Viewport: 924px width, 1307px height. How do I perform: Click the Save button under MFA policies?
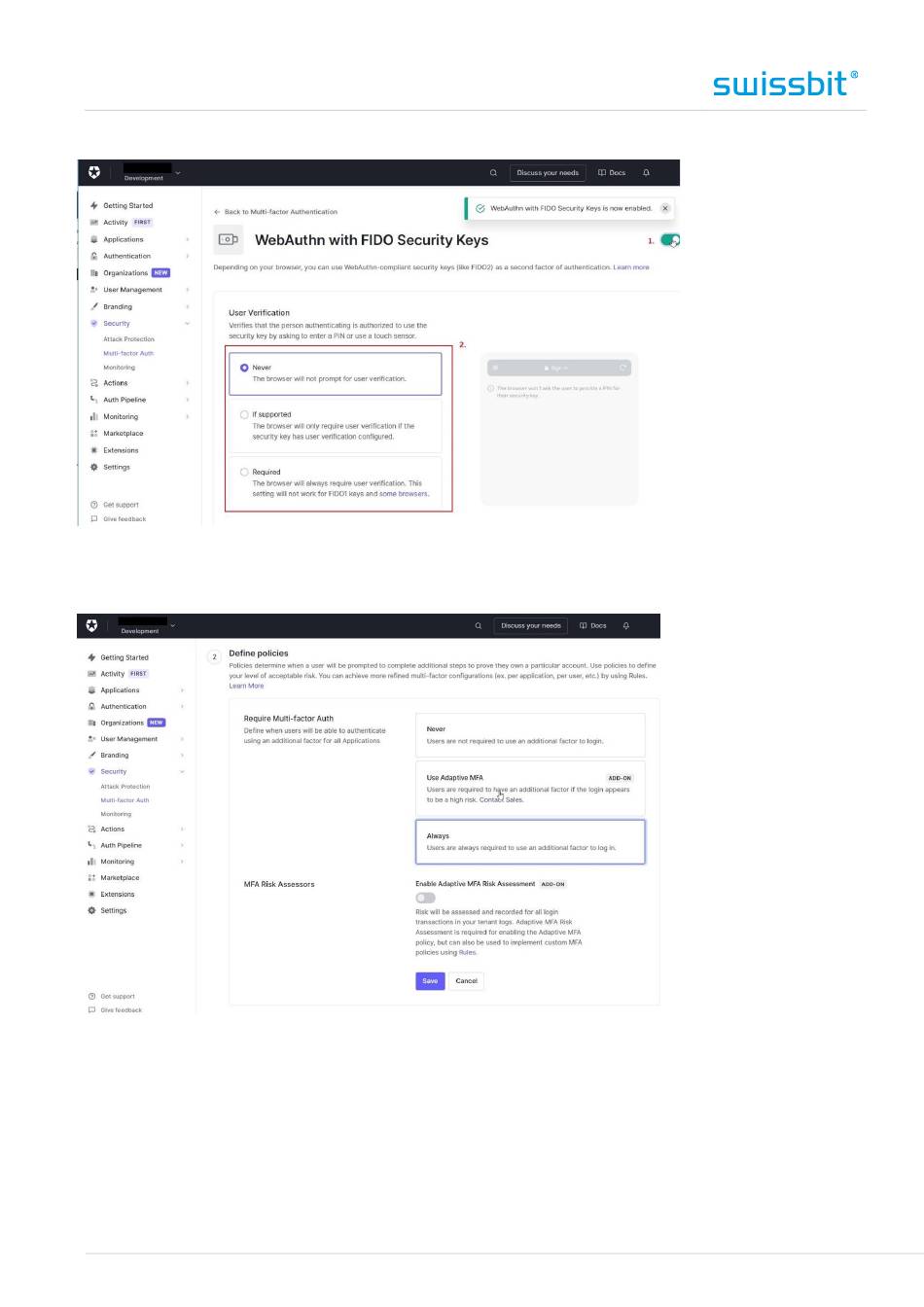pos(430,981)
